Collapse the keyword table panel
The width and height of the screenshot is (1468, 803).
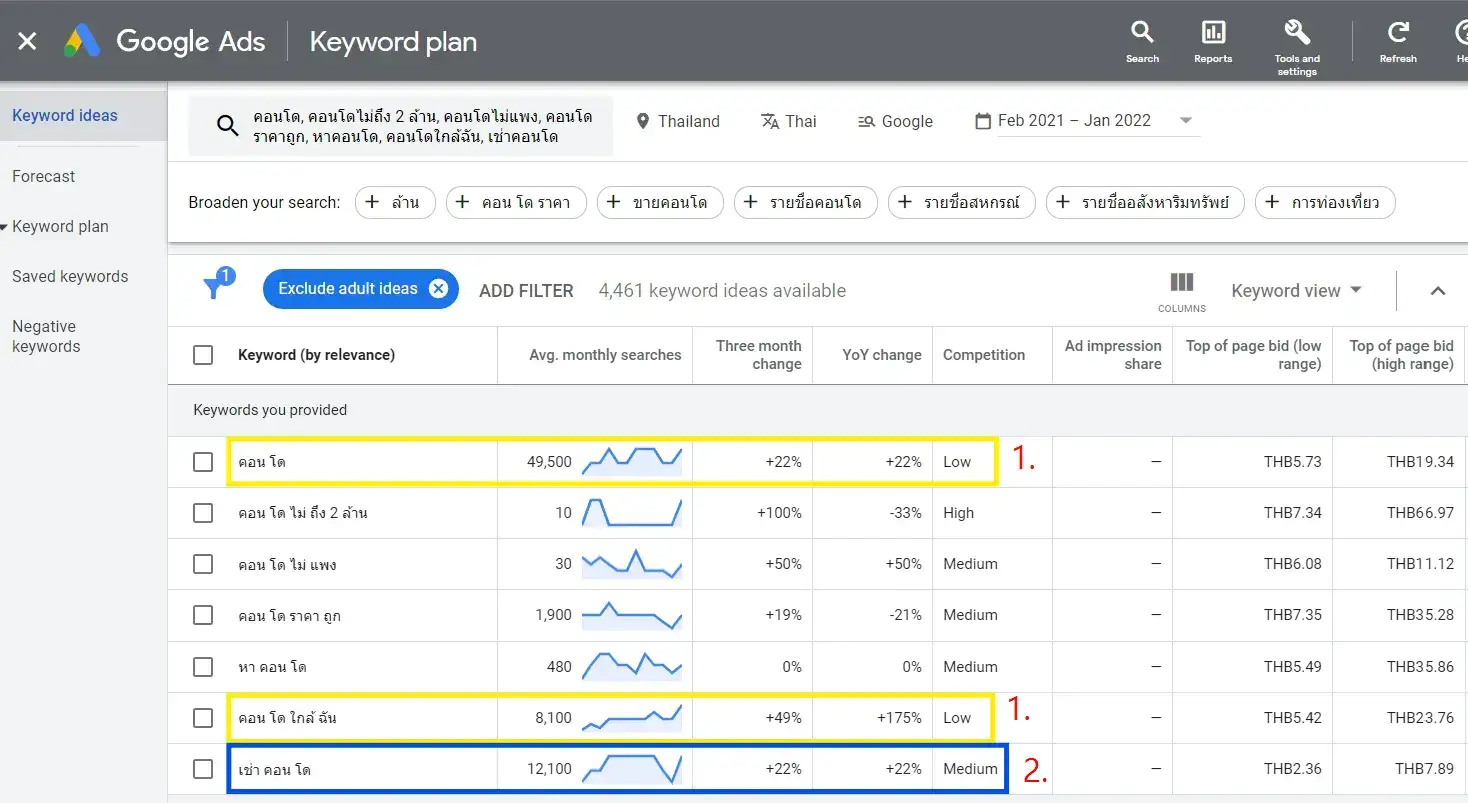[x=1437, y=290]
